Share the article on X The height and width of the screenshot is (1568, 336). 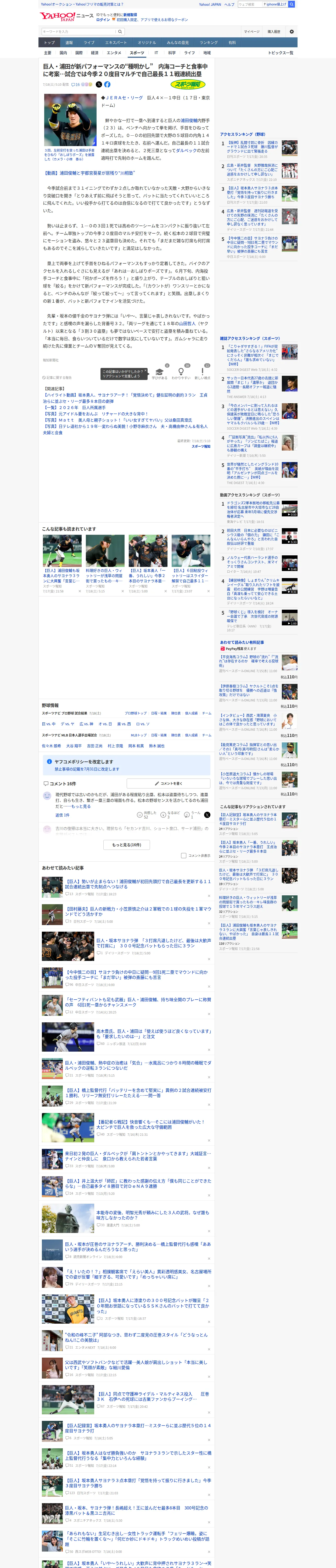click(99, 85)
